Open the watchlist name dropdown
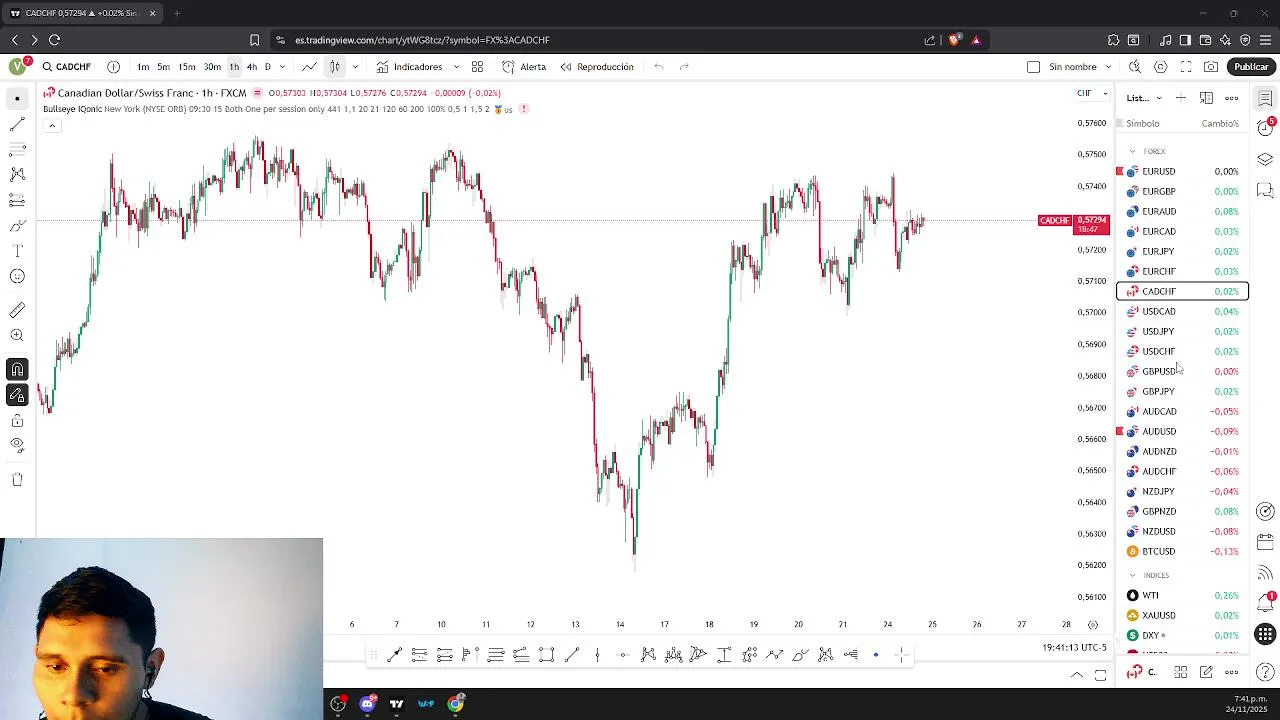Image resolution: width=1280 pixels, height=720 pixels. [1144, 98]
